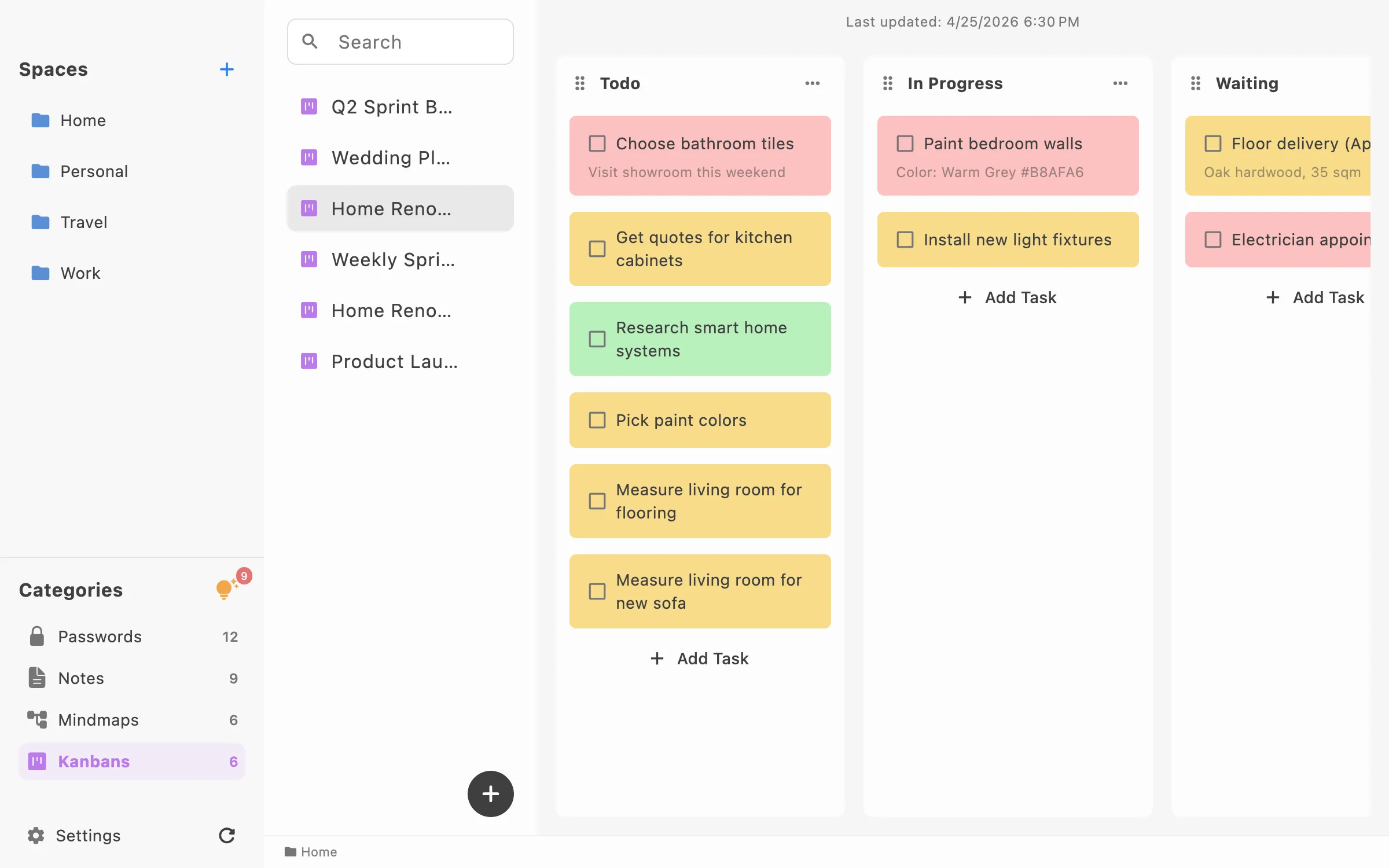Grab the Todo column drag handle
The image size is (1389, 868).
580,83
